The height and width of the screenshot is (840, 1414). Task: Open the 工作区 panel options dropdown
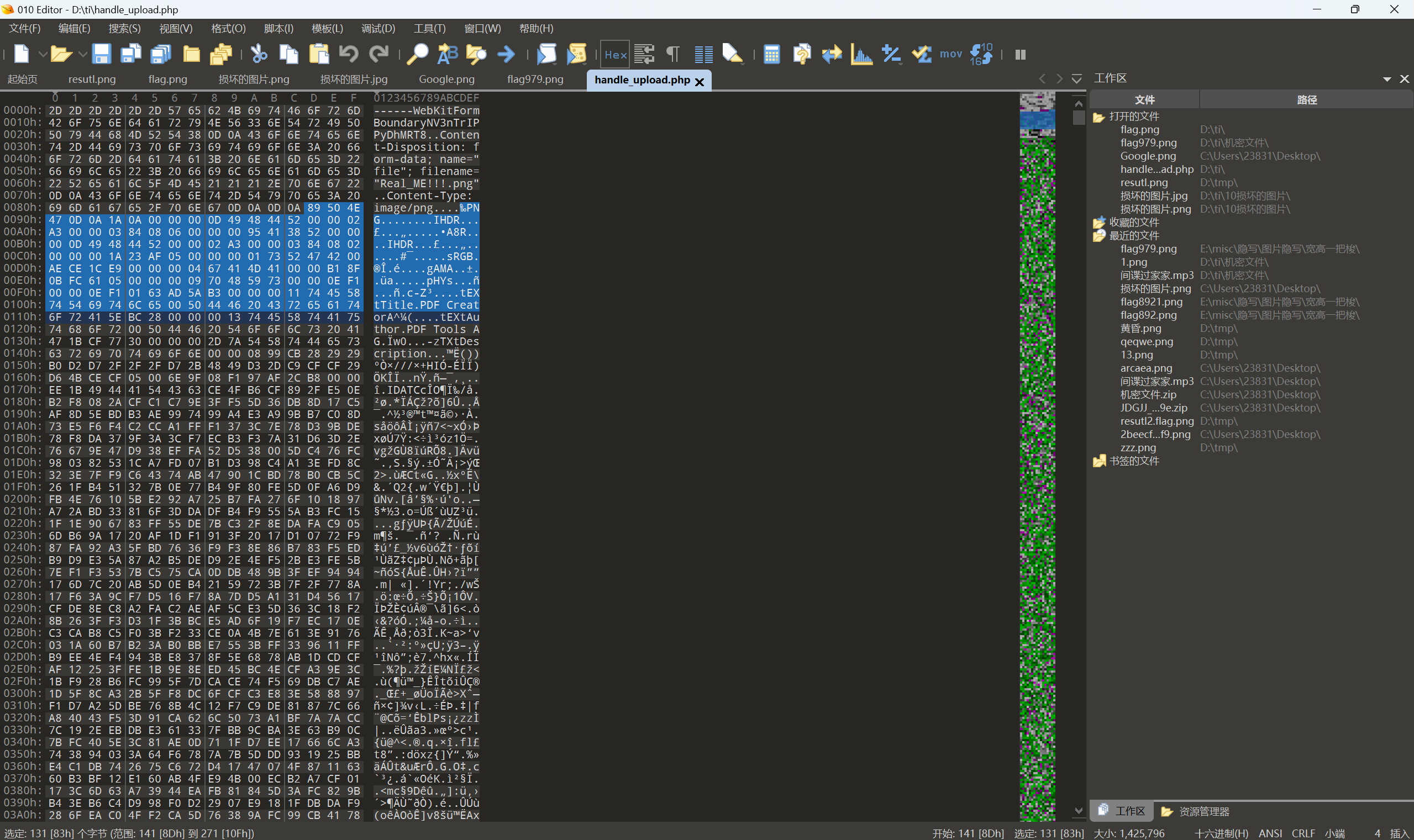pos(1387,79)
